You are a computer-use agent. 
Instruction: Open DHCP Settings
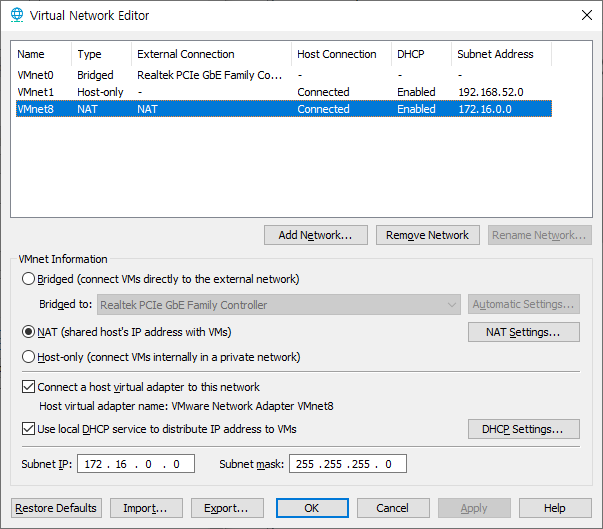[x=524, y=429]
